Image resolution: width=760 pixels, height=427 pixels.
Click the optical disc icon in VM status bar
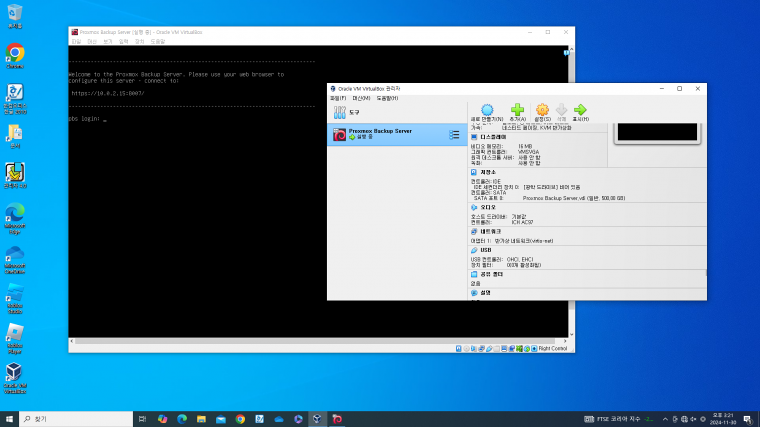pyautogui.click(x=466, y=348)
